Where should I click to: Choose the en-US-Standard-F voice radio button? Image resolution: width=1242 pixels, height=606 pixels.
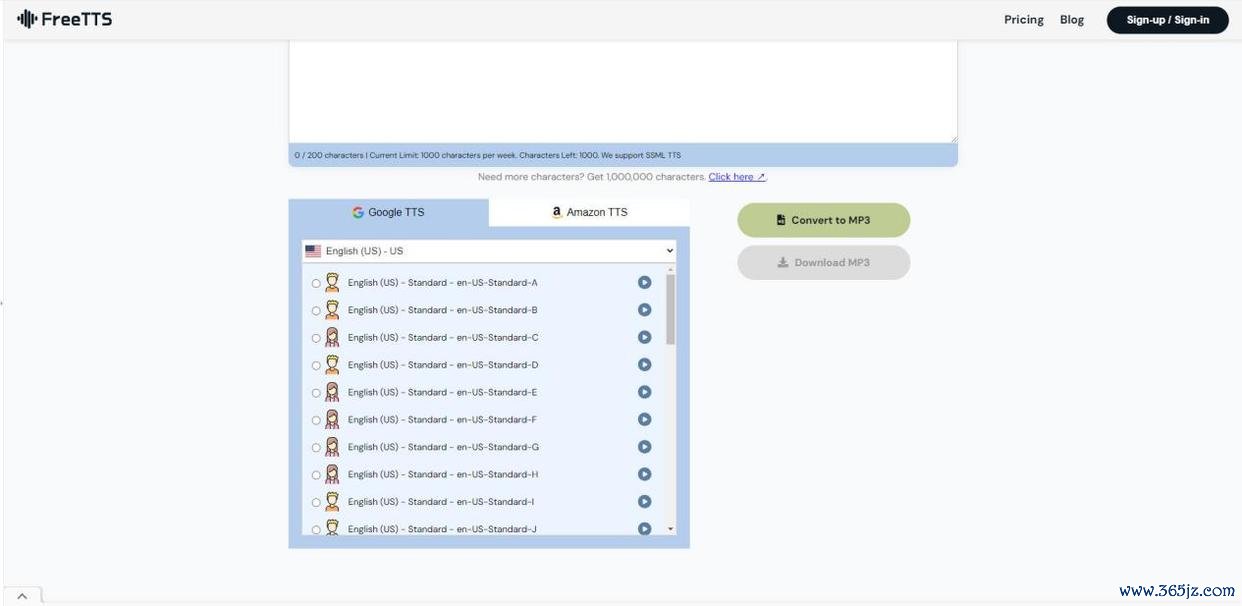(316, 421)
